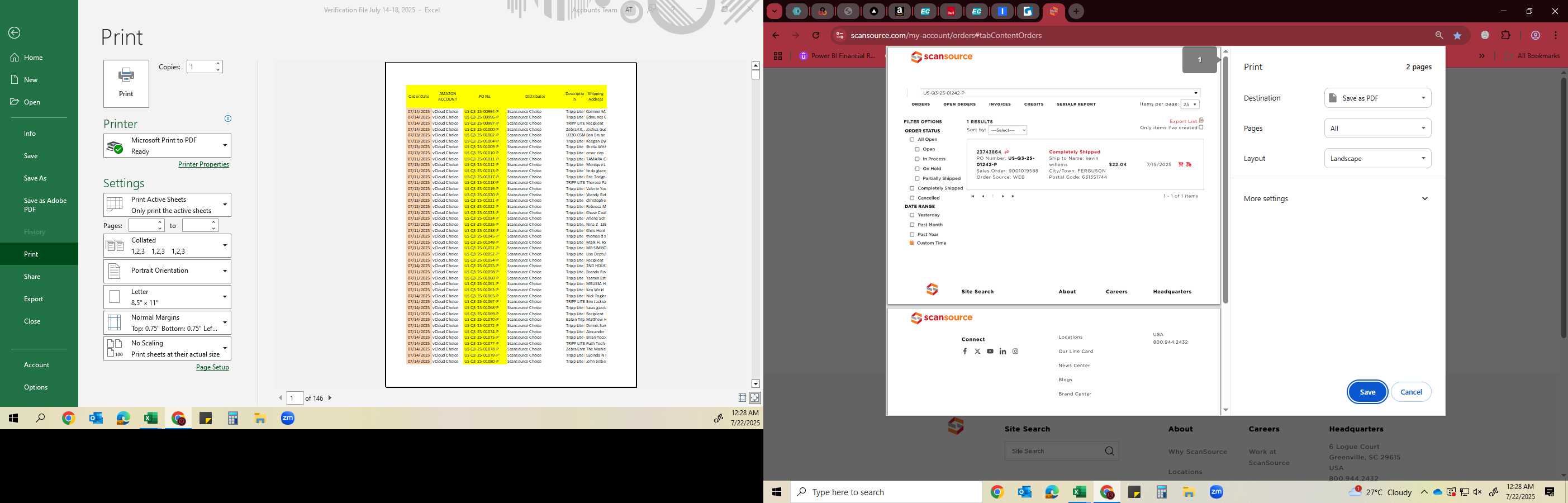Click the Pages start field
The width and height of the screenshot is (1568, 503).
[x=143, y=225]
